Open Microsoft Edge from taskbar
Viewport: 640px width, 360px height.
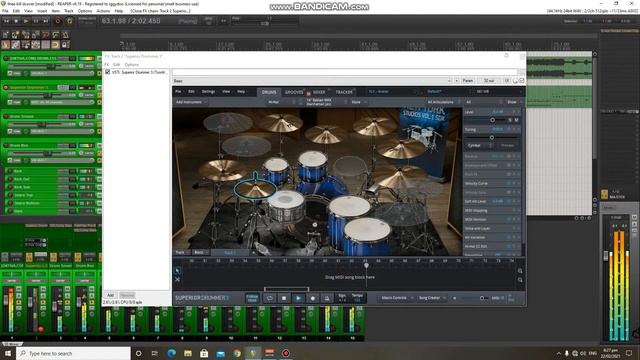click(x=171, y=353)
